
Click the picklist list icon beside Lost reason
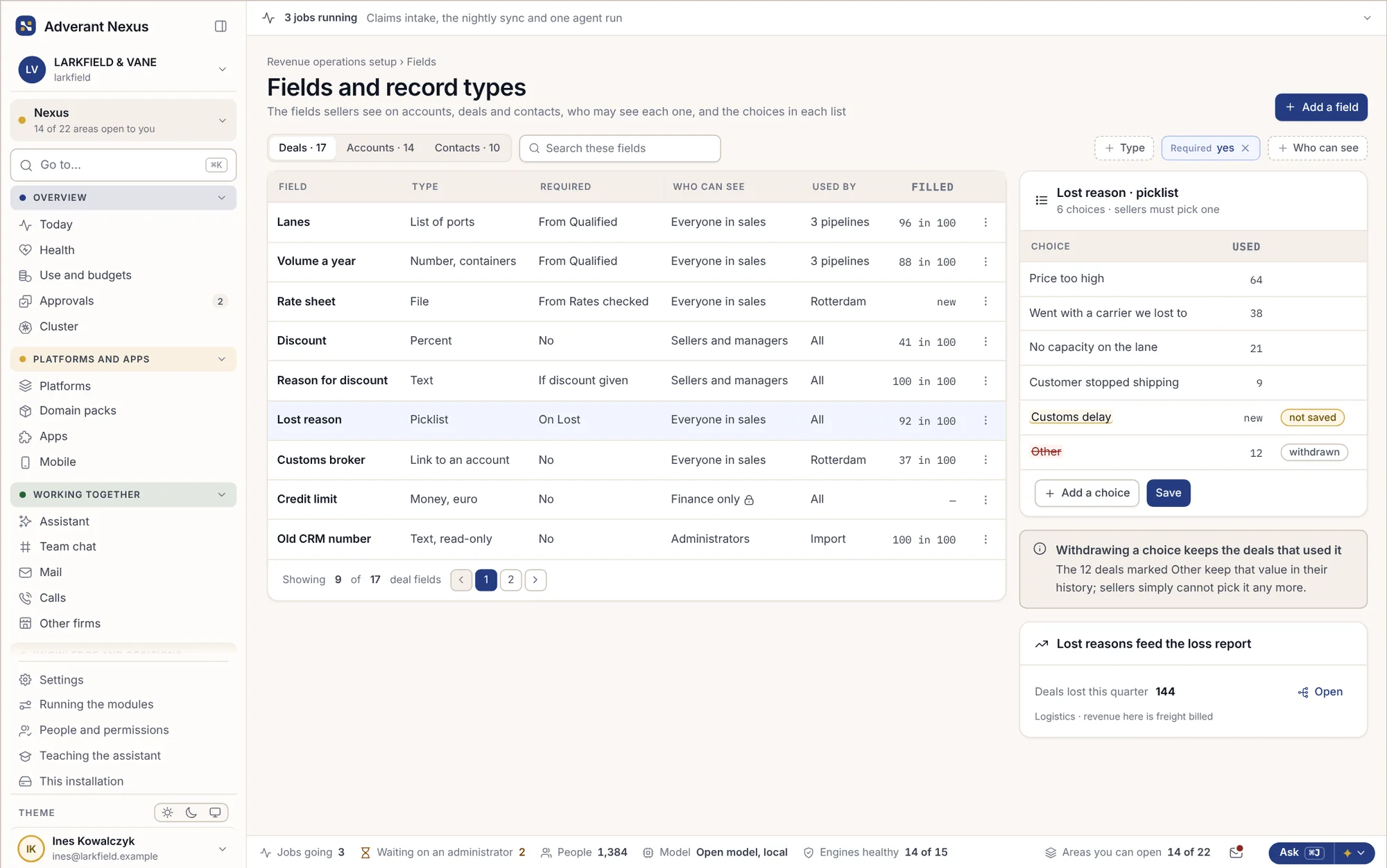(1042, 200)
